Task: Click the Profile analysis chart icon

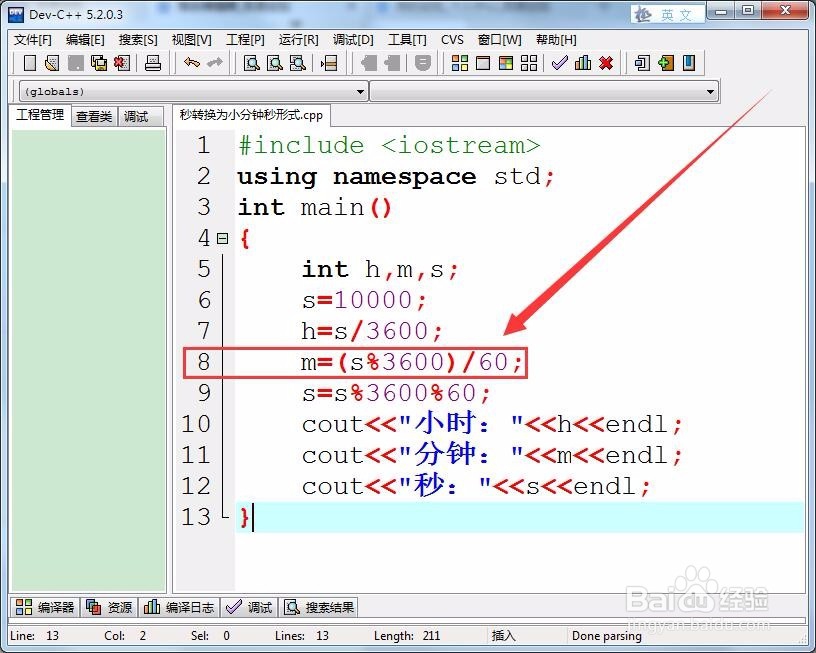Action: pos(583,63)
